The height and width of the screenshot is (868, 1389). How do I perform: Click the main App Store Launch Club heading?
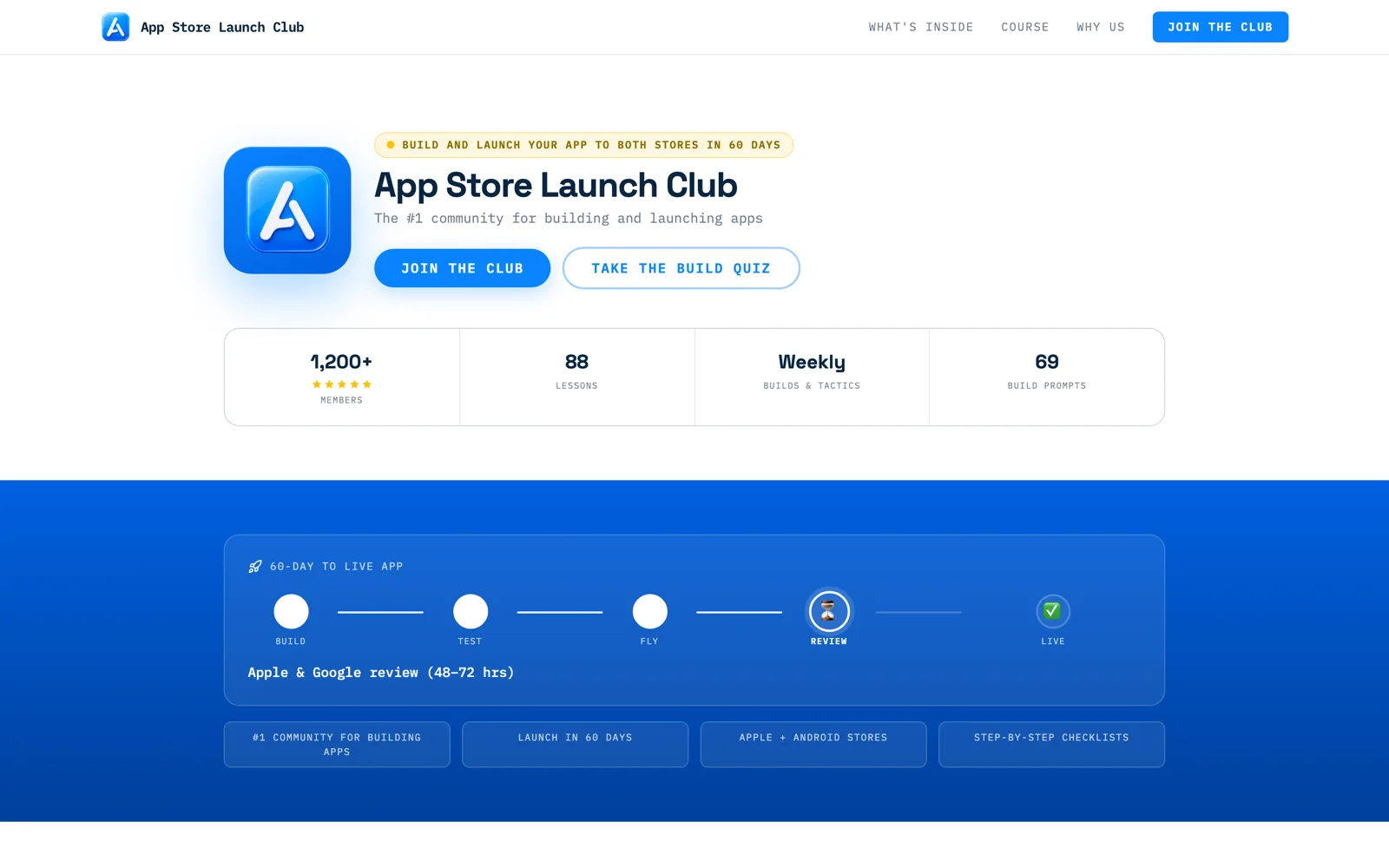point(556,186)
